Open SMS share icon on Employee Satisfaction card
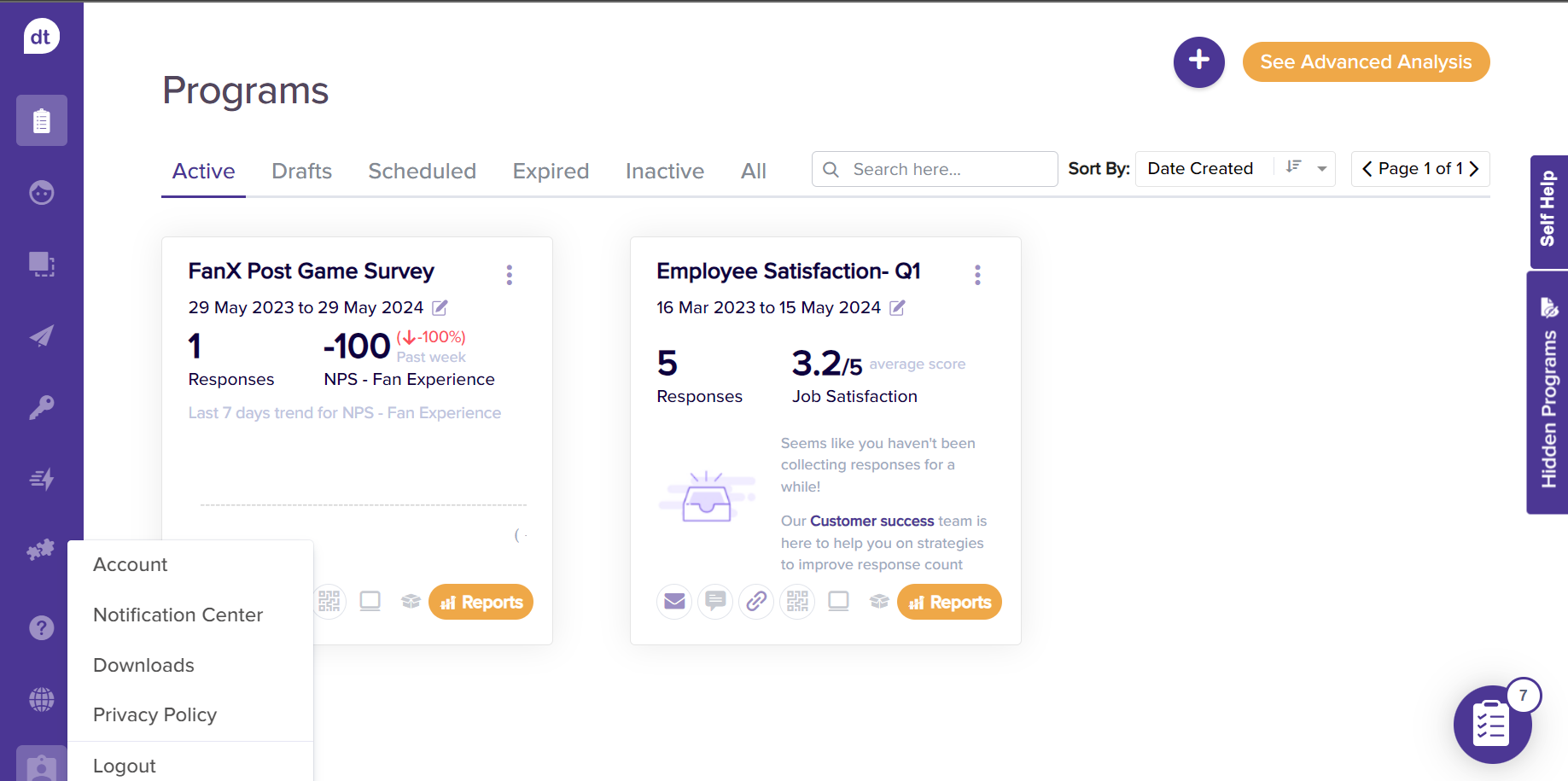Screen dimensions: 1568x781 point(715,602)
